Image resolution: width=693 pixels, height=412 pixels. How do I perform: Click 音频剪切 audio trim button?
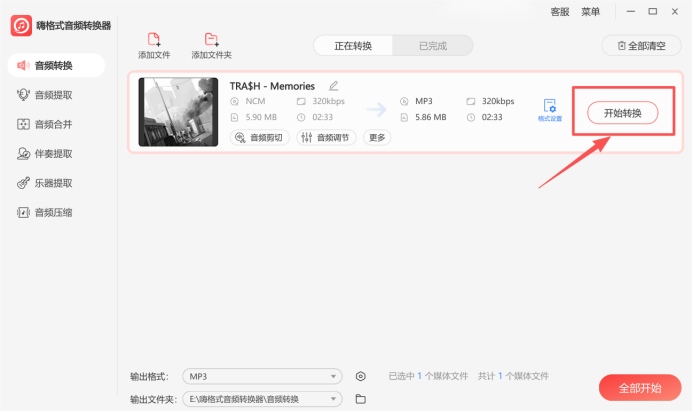259,137
